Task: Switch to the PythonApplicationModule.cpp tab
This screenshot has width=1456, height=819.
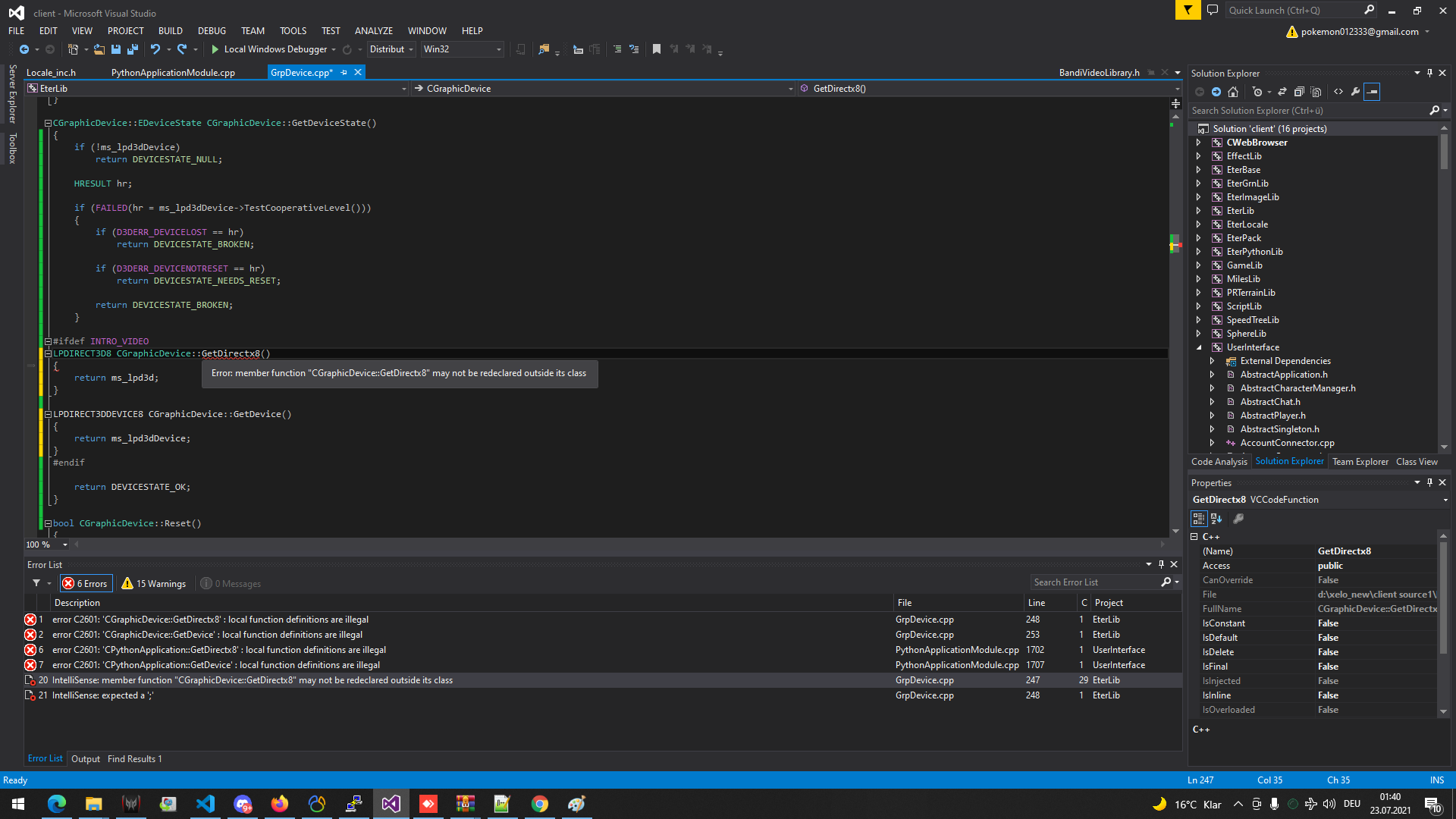Action: point(172,72)
